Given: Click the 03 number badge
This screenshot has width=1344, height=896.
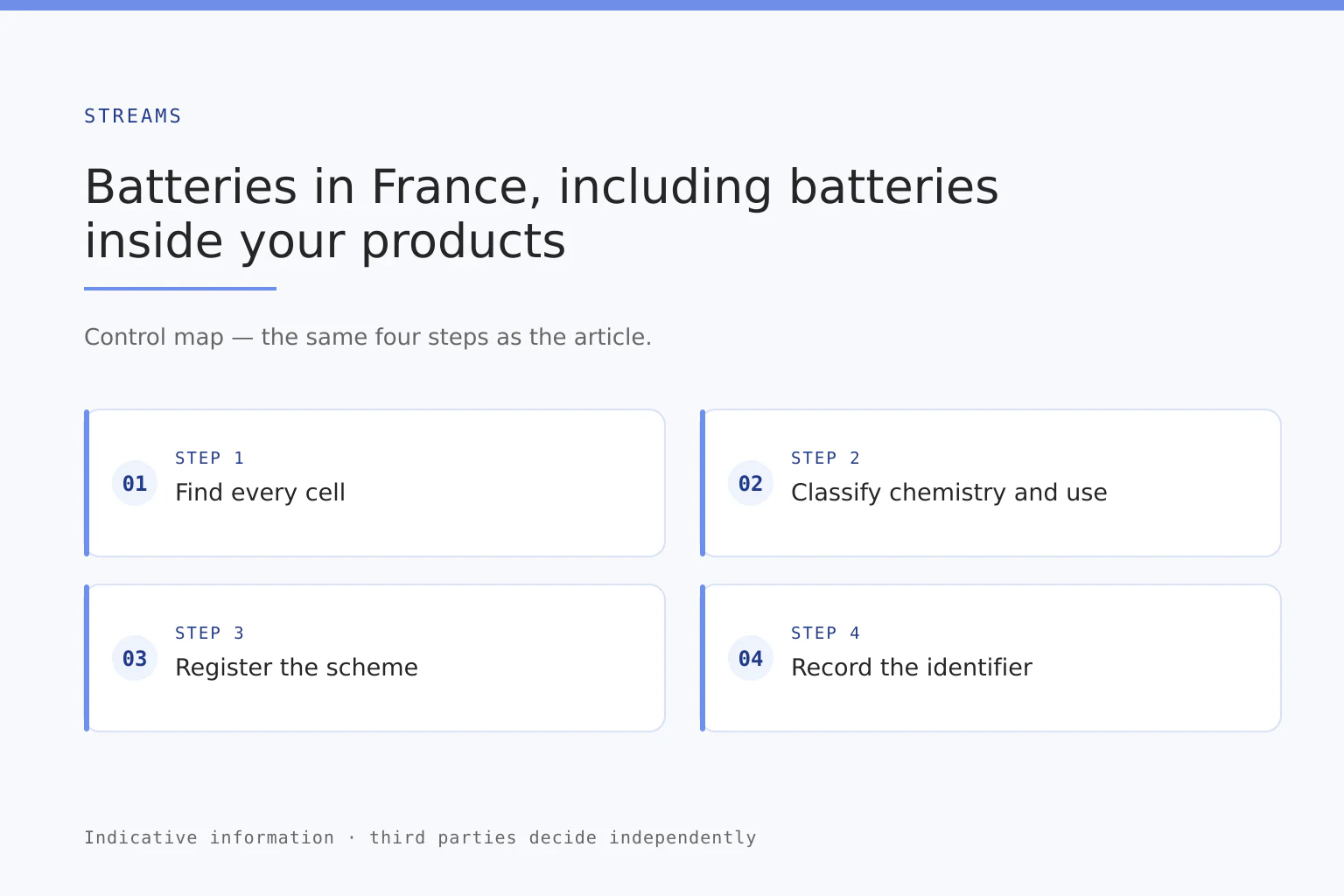Looking at the screenshot, I should pos(135,658).
